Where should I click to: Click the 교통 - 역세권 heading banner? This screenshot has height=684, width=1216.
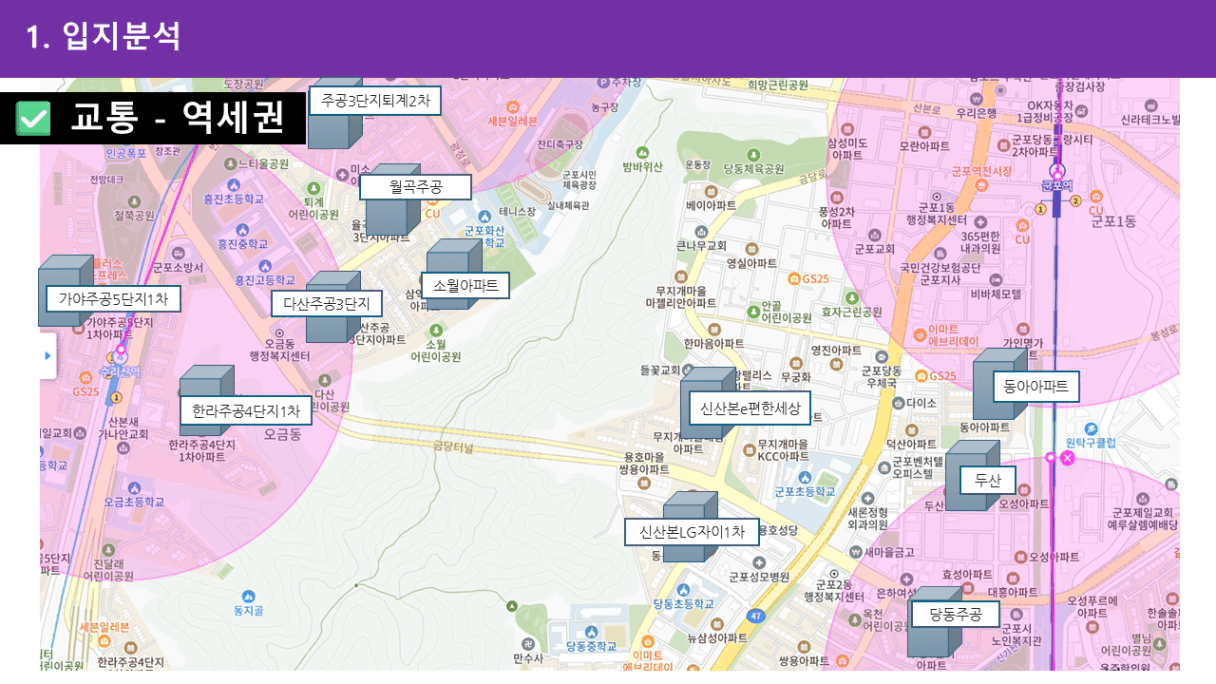(176, 118)
